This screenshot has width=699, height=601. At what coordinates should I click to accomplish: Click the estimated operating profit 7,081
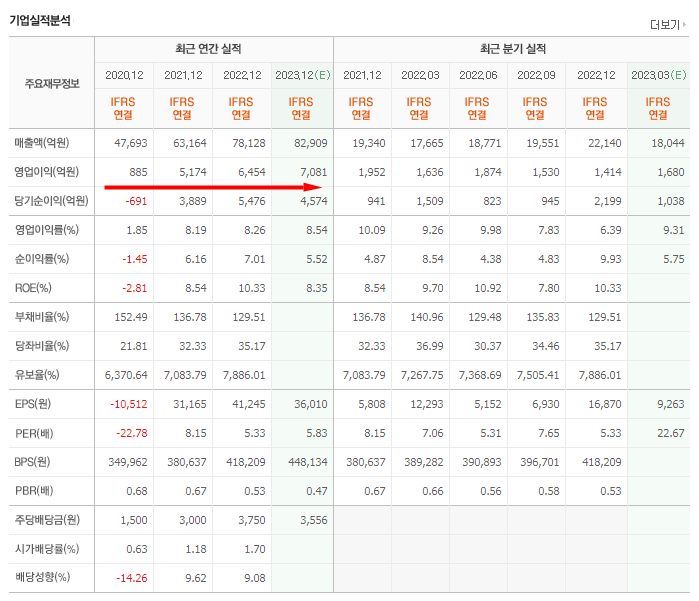click(x=314, y=172)
